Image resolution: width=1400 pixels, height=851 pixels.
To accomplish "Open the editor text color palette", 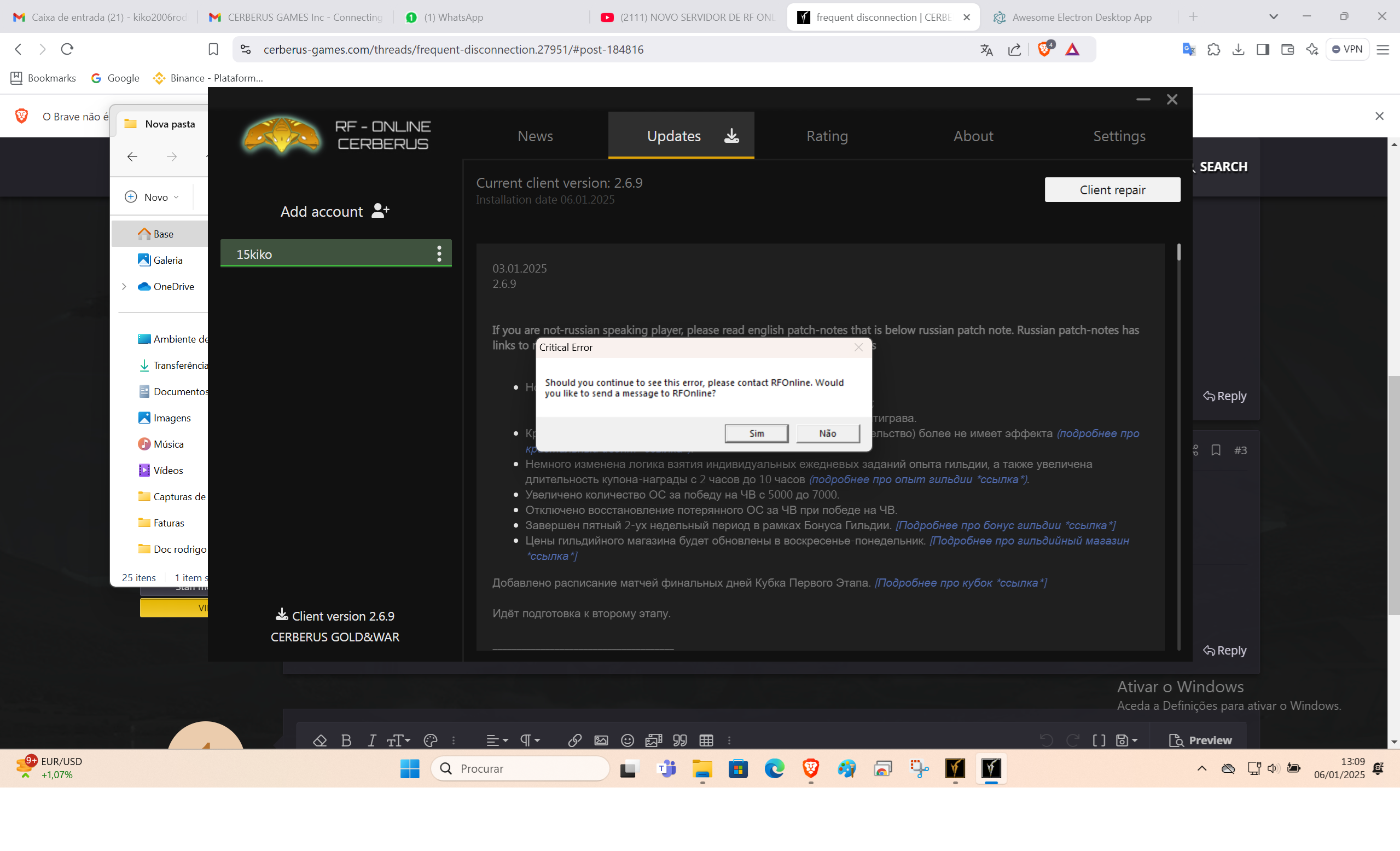I will [x=431, y=740].
